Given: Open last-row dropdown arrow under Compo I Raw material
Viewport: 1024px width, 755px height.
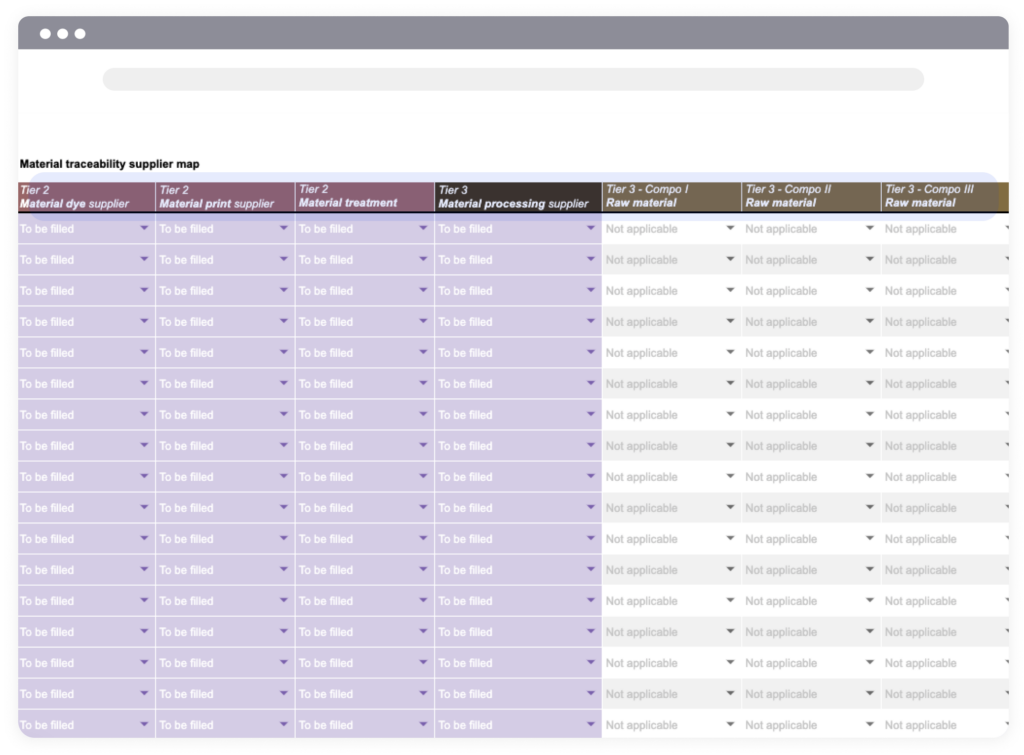Looking at the screenshot, I should tap(730, 724).
